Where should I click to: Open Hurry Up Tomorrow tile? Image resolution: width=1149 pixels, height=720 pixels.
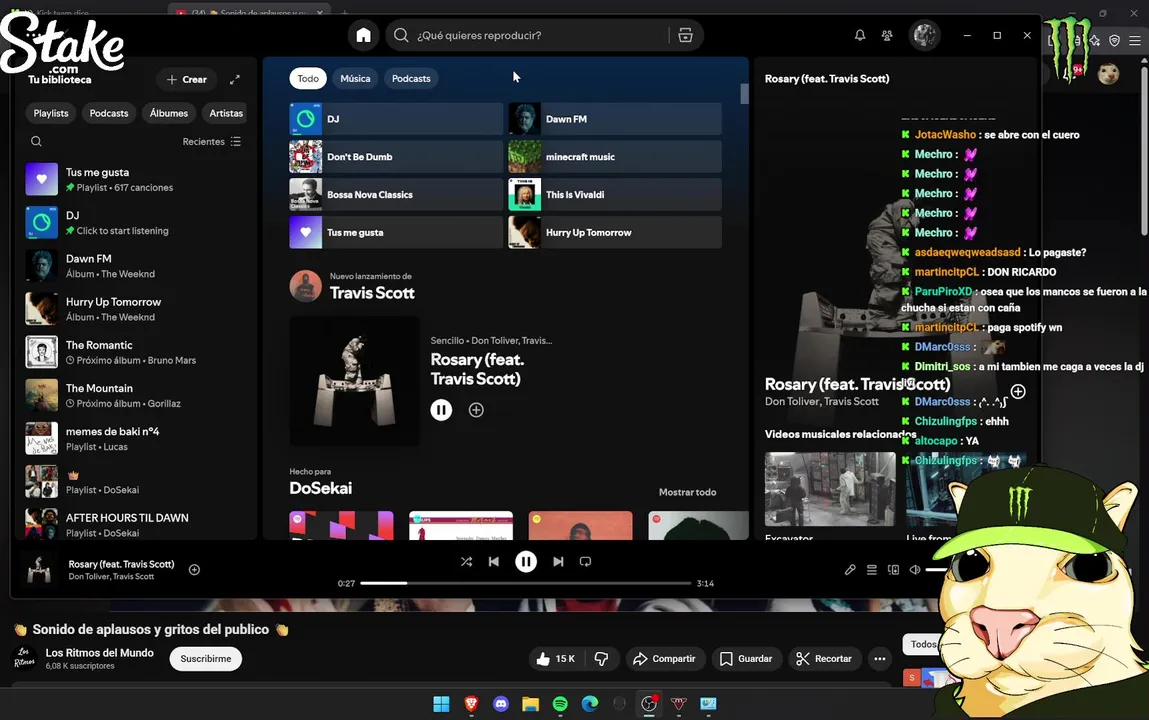pos(615,232)
